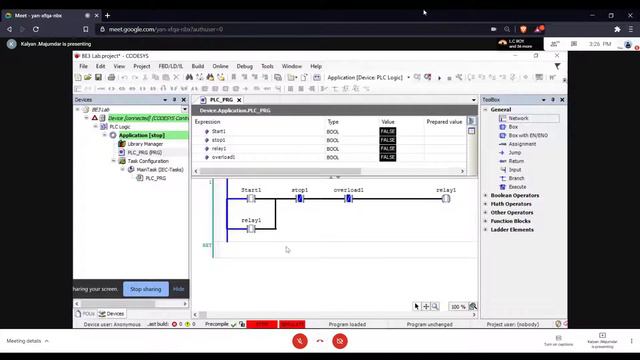Click the Logout icon in toolbar
640x360 pixels.
(x=427, y=77)
